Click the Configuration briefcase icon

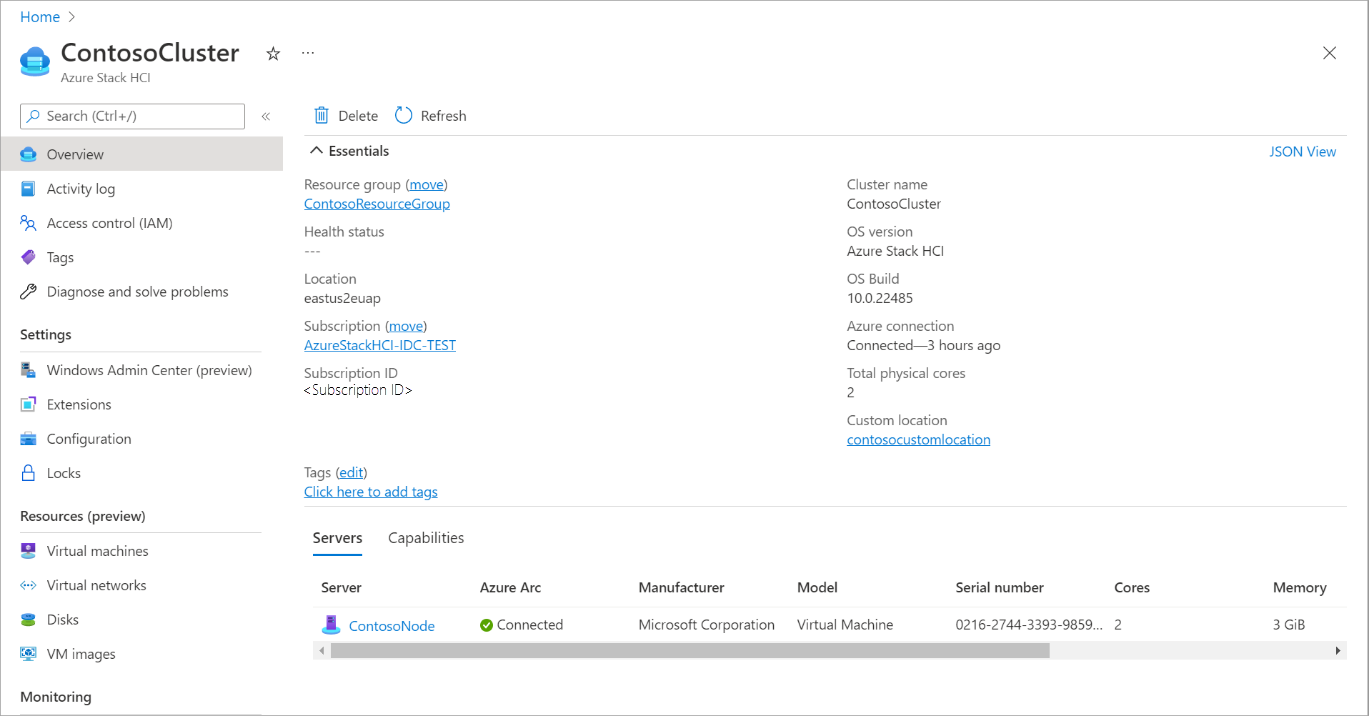[28, 439]
